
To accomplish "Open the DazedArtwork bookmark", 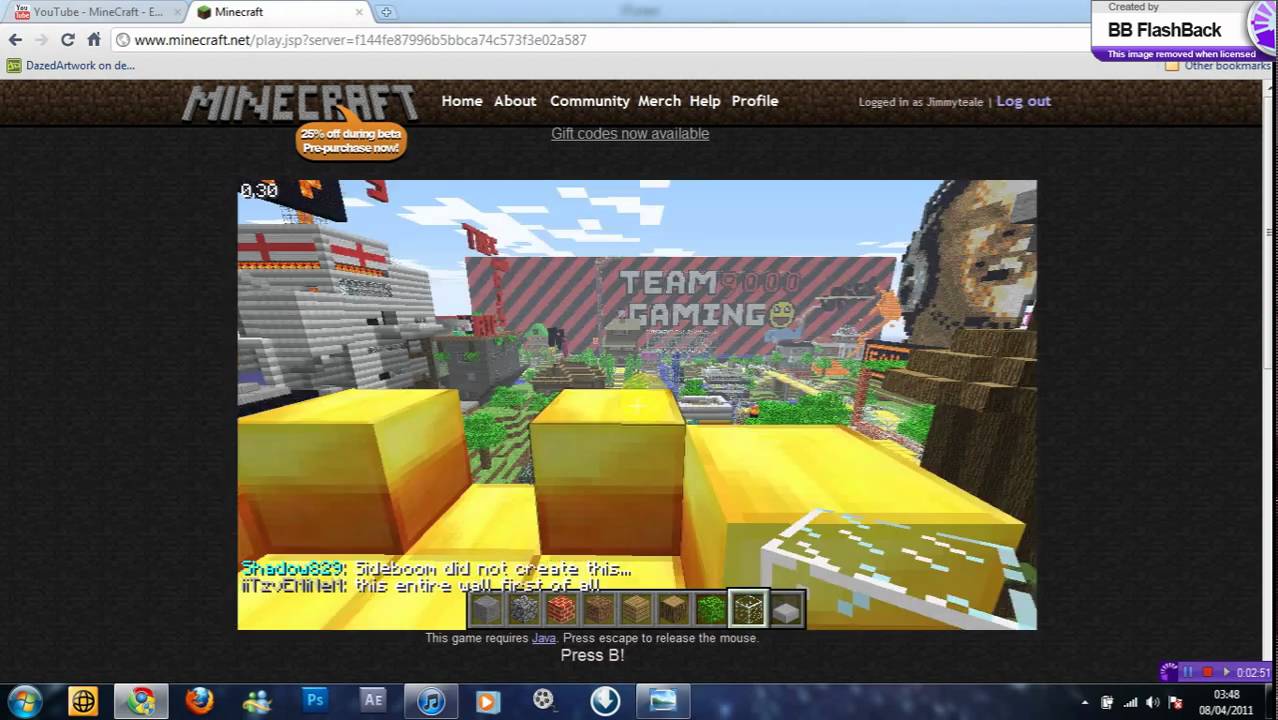I will point(71,66).
